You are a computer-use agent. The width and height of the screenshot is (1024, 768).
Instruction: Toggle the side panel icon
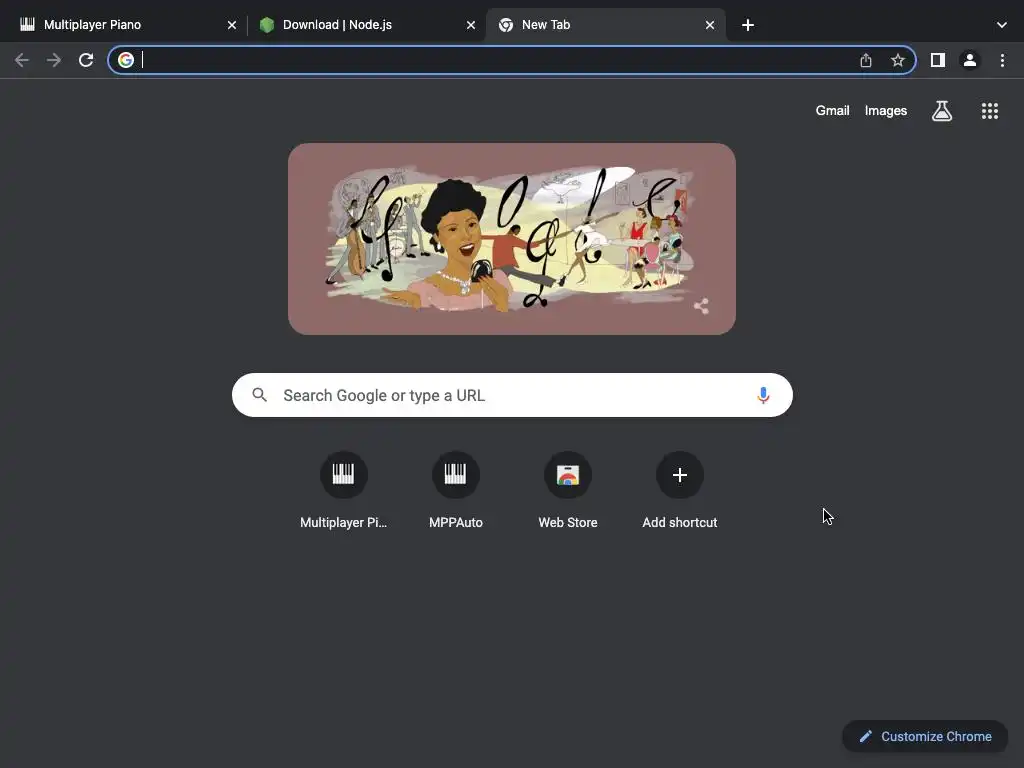coord(938,60)
